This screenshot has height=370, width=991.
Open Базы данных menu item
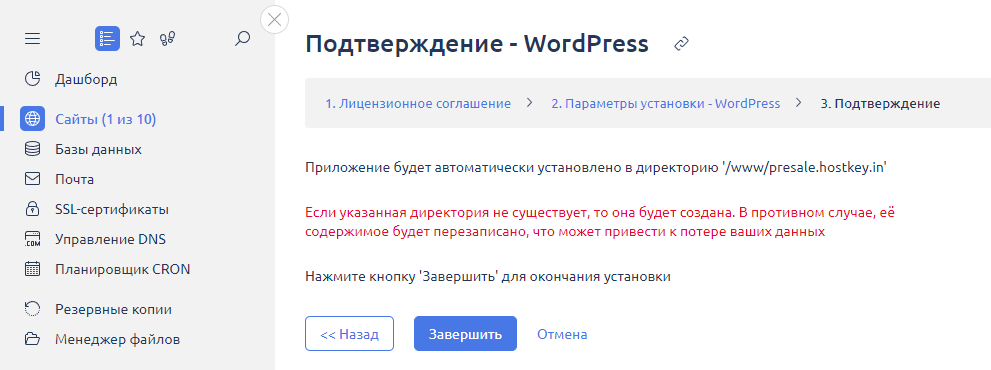coord(98,149)
